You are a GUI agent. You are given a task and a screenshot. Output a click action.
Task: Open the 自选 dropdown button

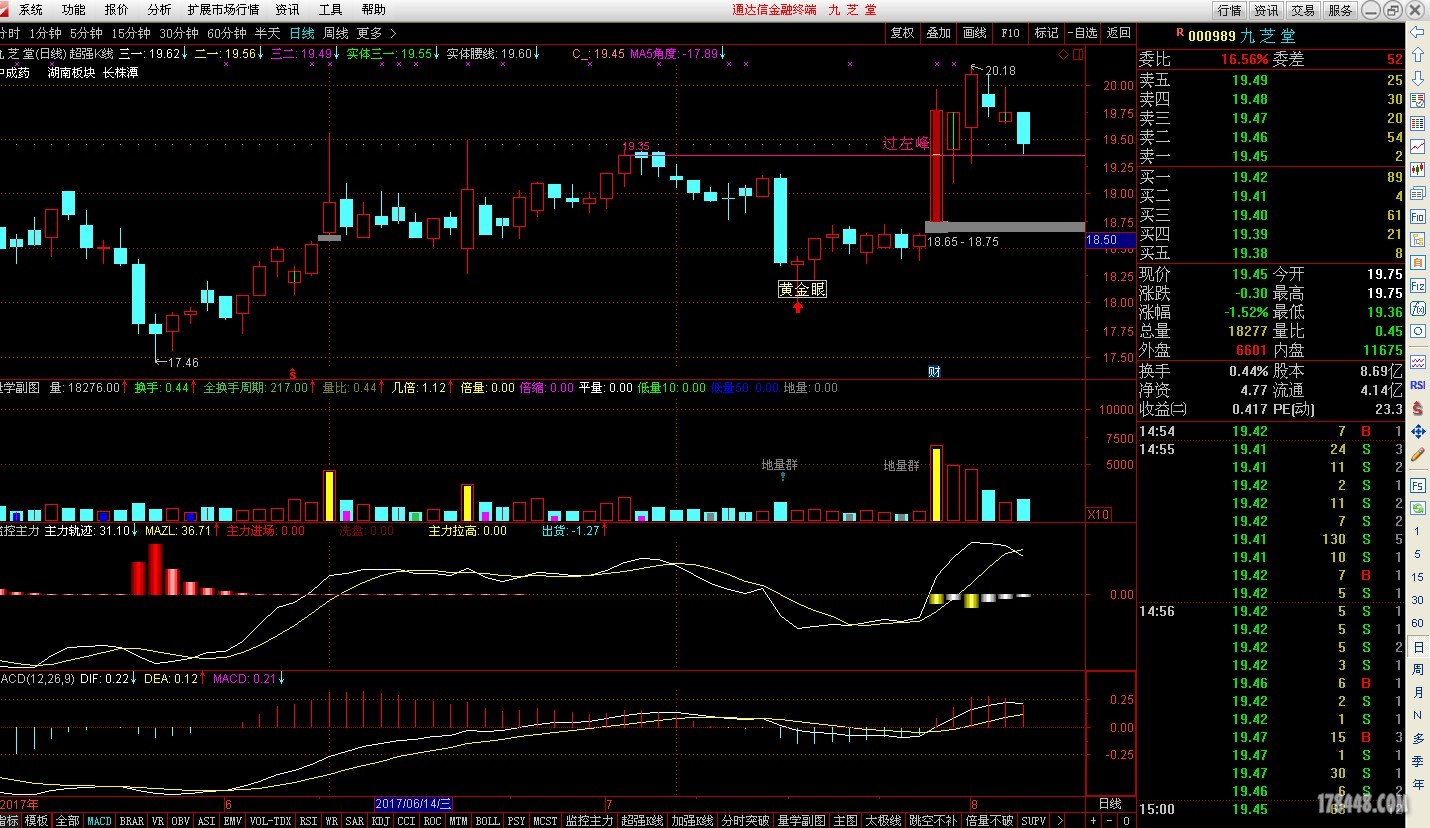[x=1083, y=33]
